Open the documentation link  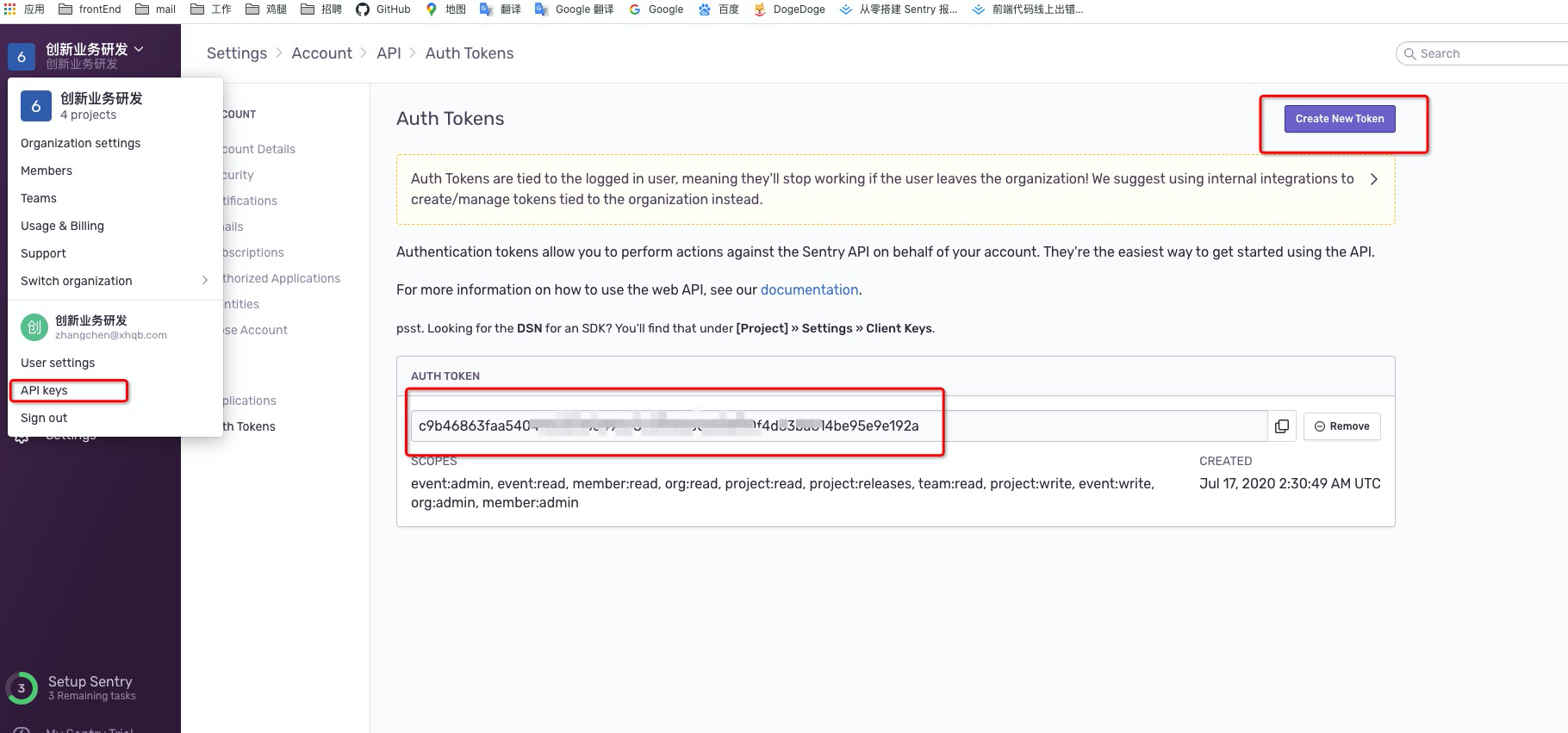tap(808, 290)
